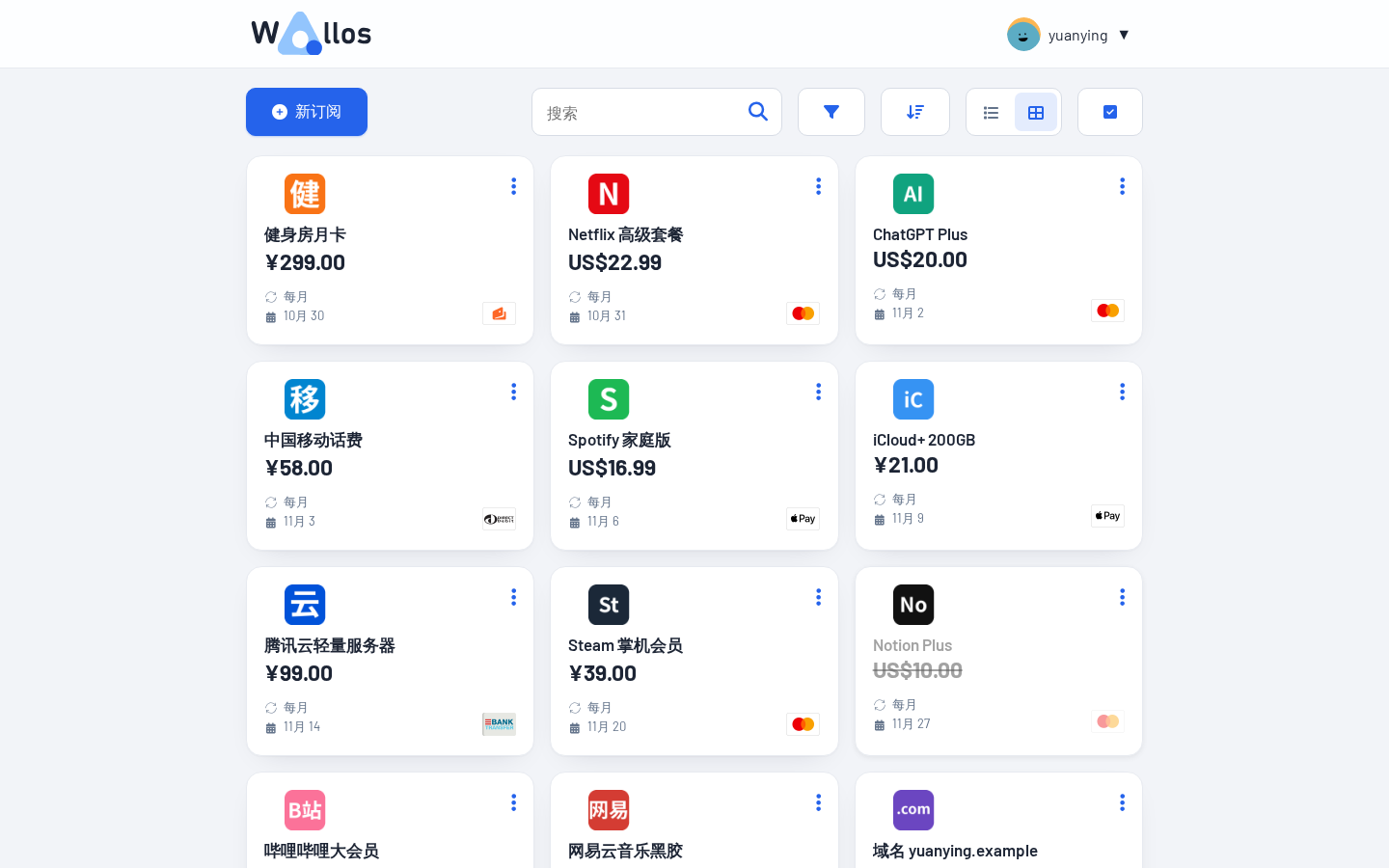Click the yuanying username text
Image resolution: width=1389 pixels, height=868 pixels.
pyautogui.click(x=1078, y=36)
